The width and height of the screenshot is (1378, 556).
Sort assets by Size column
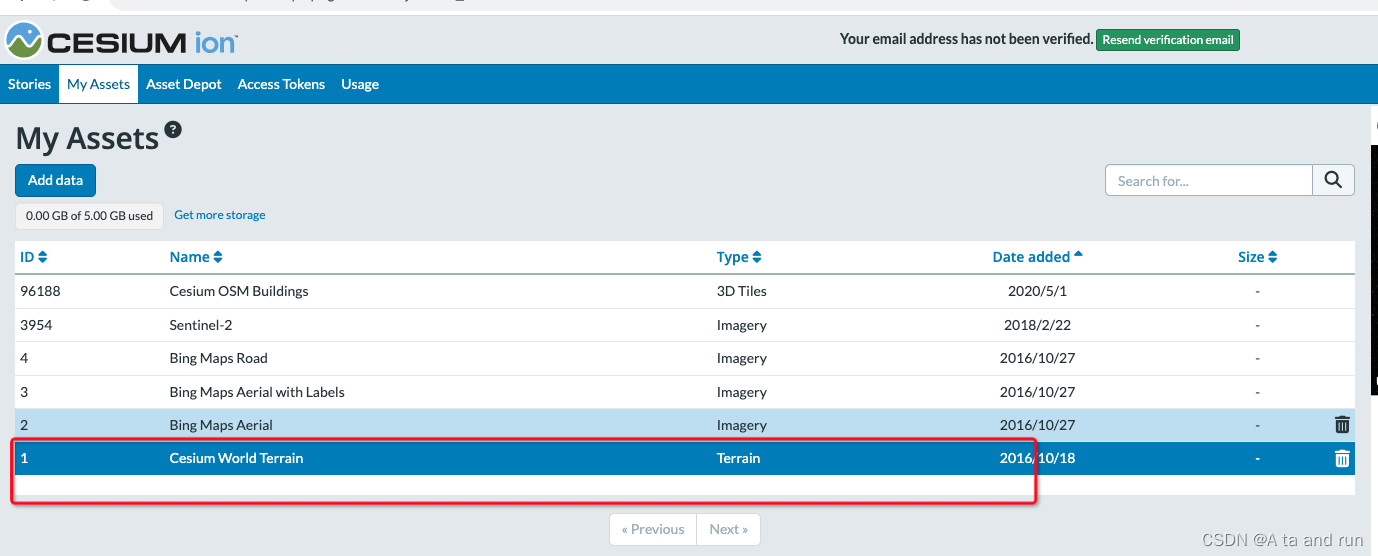1257,257
